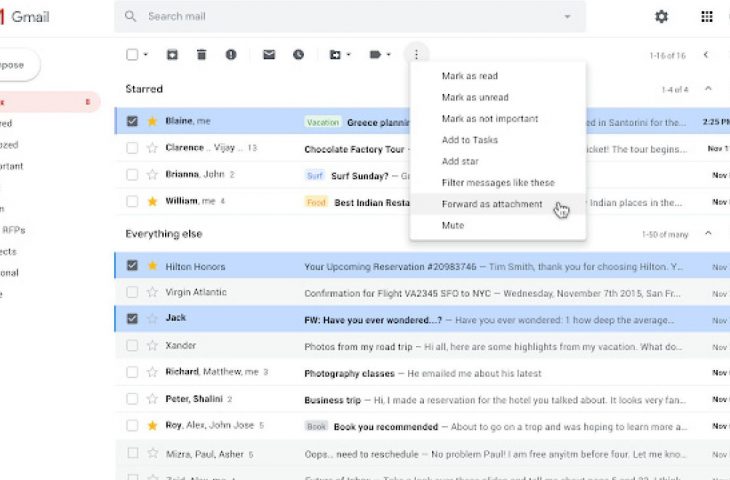Image resolution: width=730 pixels, height=480 pixels.
Task: Unstar the Hilton Honors email
Action: [x=152, y=266]
